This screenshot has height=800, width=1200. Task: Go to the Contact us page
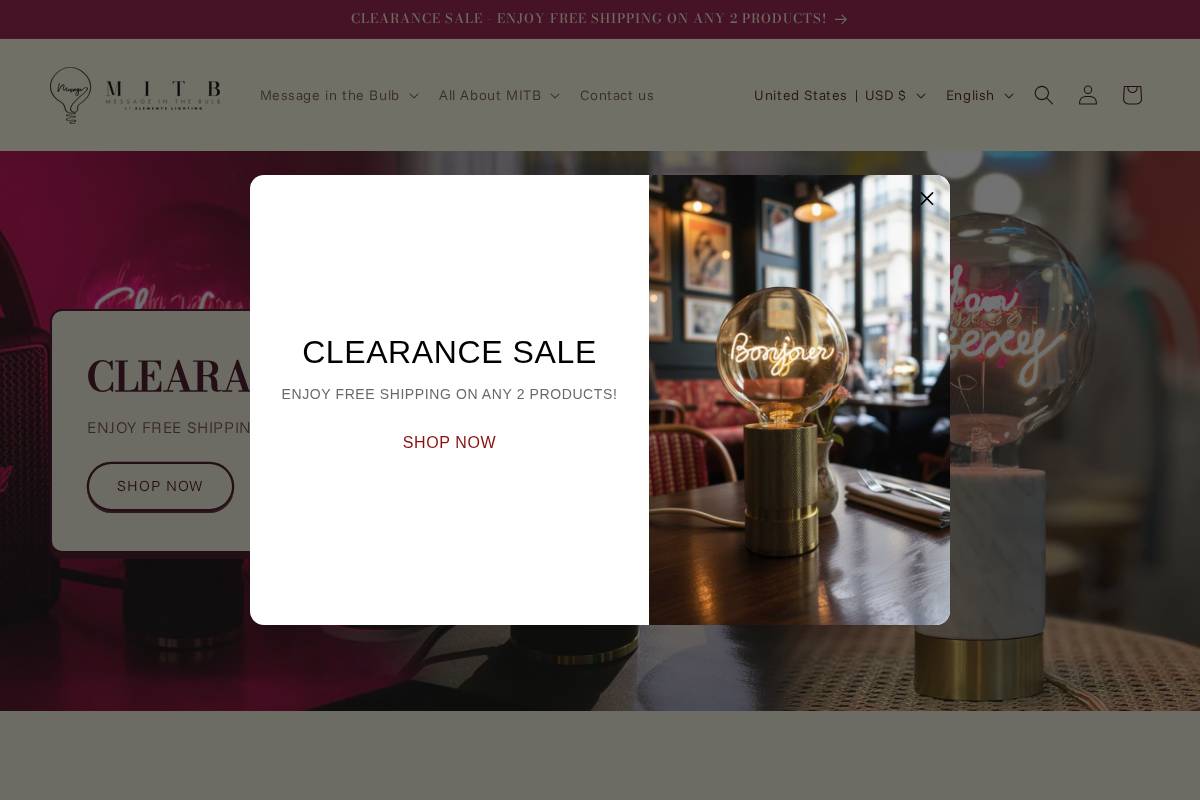point(617,95)
